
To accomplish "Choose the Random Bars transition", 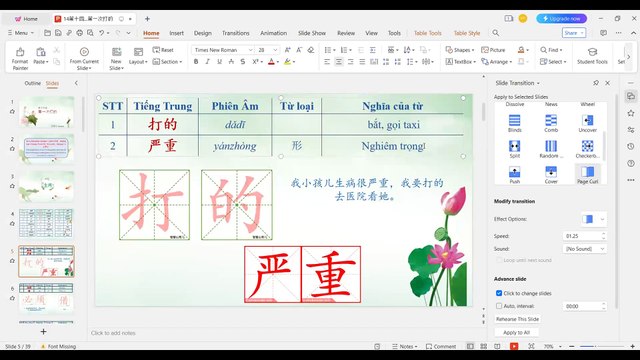I will click(x=551, y=149).
